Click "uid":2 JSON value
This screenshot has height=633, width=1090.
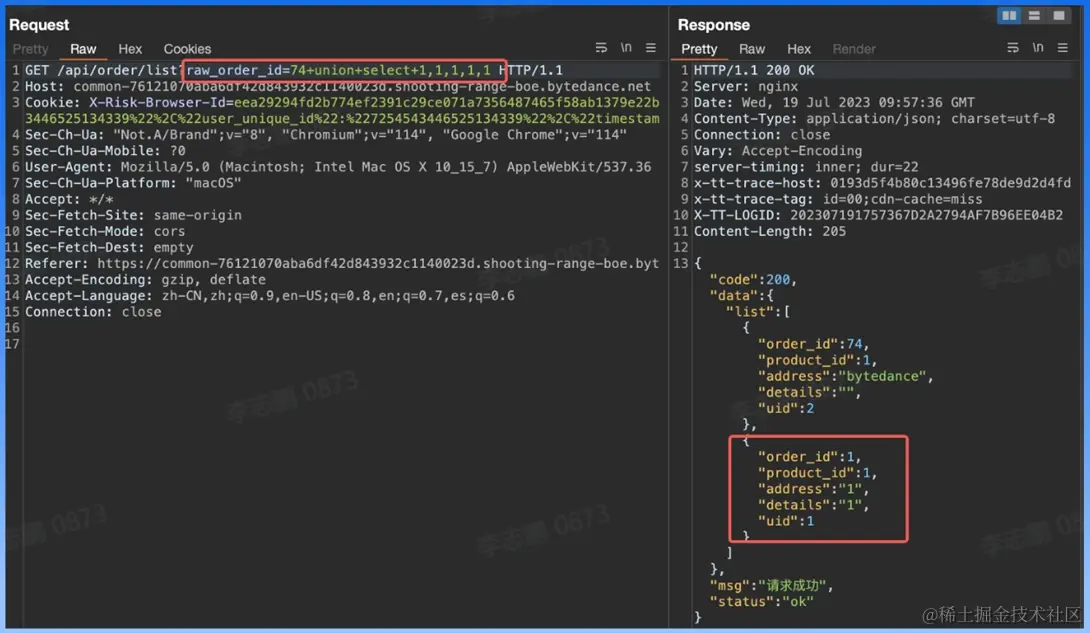(x=786, y=408)
